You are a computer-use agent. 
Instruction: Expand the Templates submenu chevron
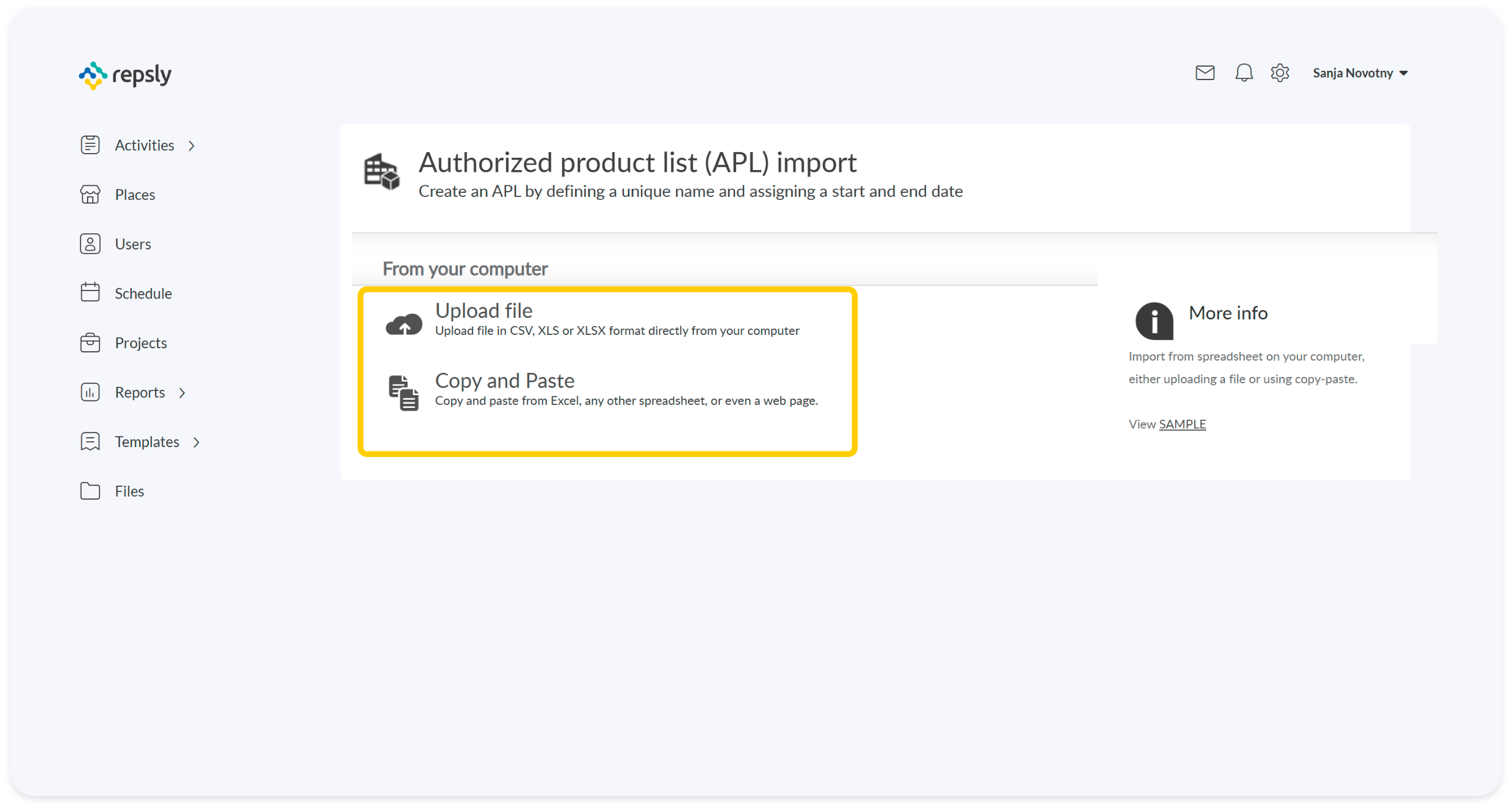(197, 442)
